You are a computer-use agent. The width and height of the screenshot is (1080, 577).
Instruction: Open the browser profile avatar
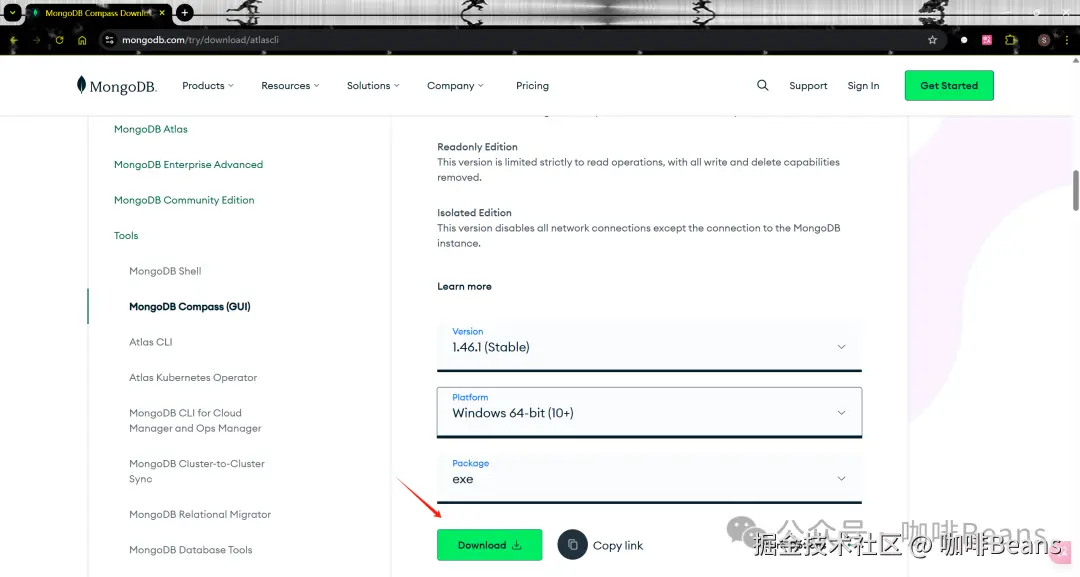tap(1044, 40)
